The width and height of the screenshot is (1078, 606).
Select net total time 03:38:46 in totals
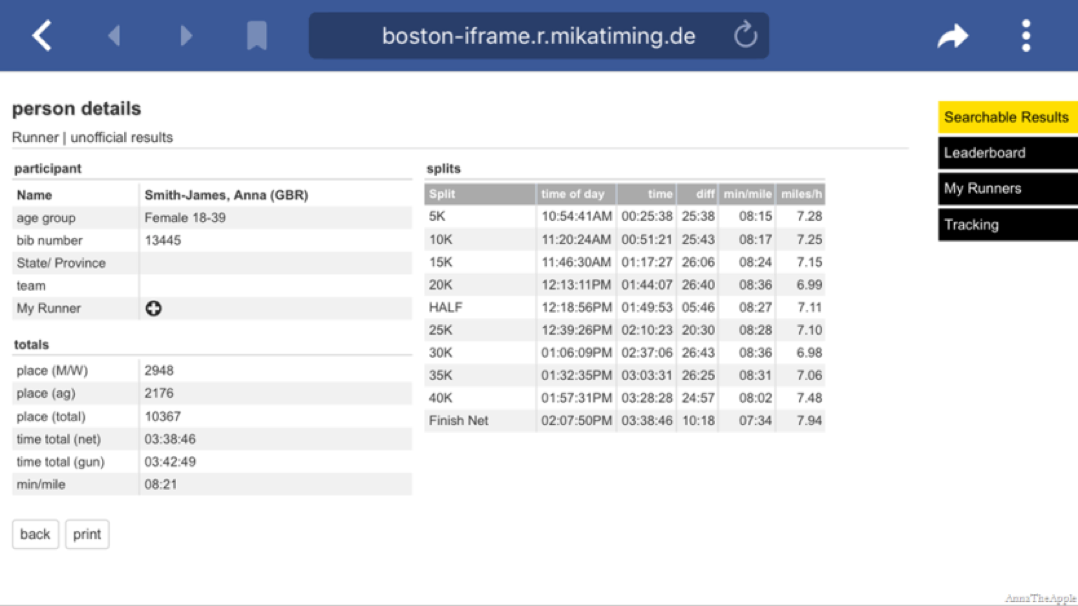(170, 440)
